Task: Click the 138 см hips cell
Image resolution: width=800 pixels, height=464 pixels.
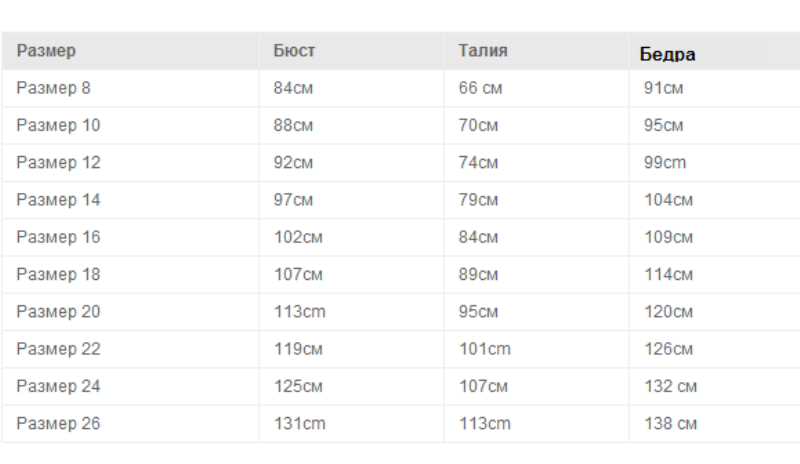Action: pos(670,423)
